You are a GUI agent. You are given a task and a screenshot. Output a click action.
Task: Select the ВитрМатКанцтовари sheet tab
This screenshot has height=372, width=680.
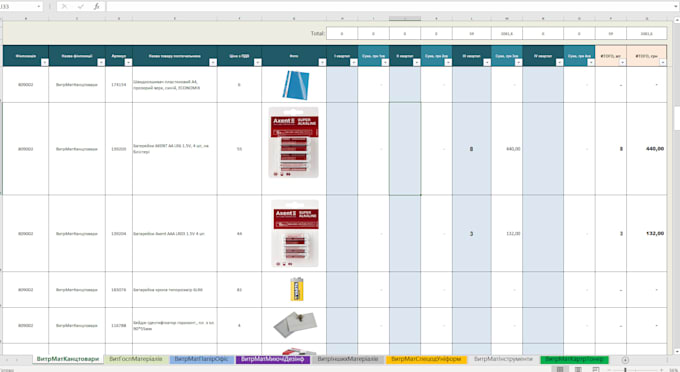click(68, 359)
